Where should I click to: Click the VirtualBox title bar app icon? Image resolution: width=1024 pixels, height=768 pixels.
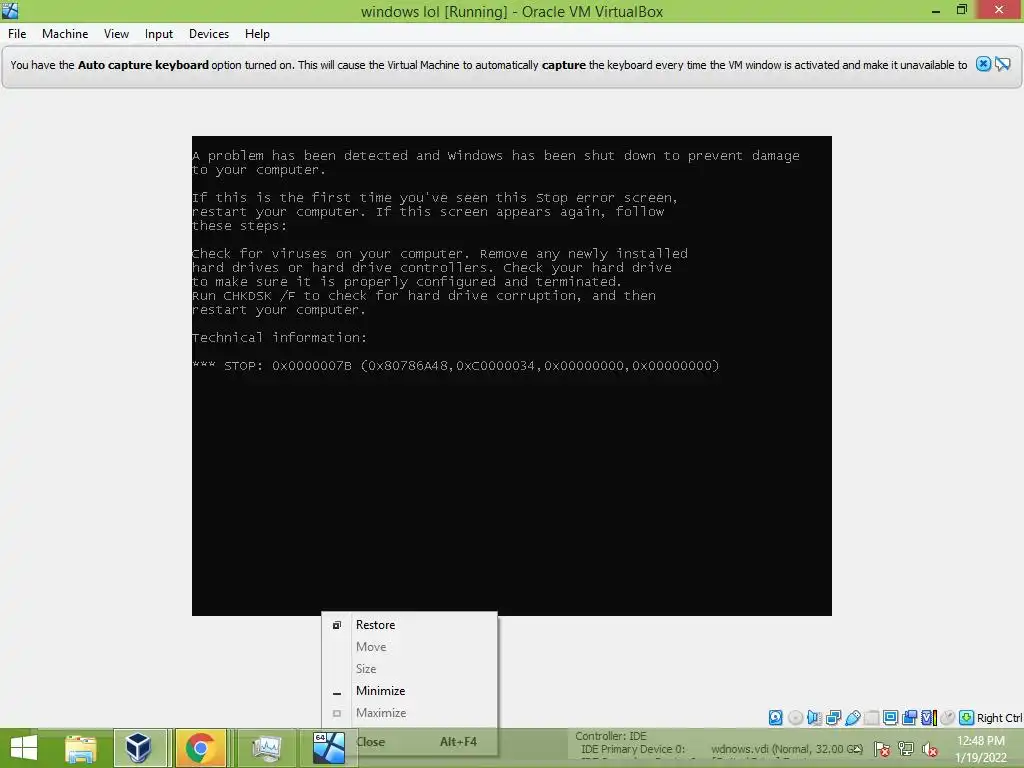coord(10,10)
